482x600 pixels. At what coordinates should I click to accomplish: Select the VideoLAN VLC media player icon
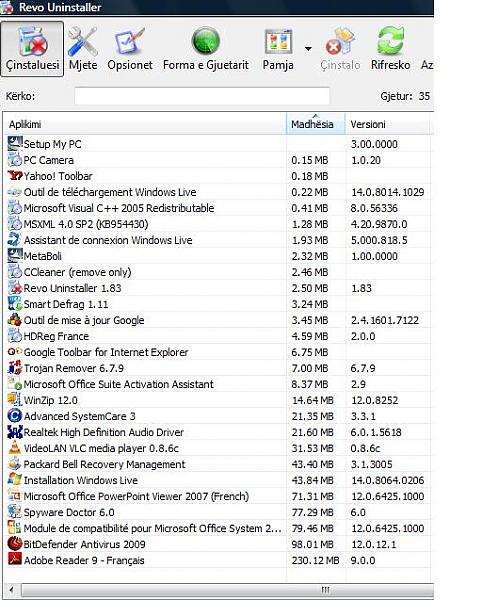point(15,448)
